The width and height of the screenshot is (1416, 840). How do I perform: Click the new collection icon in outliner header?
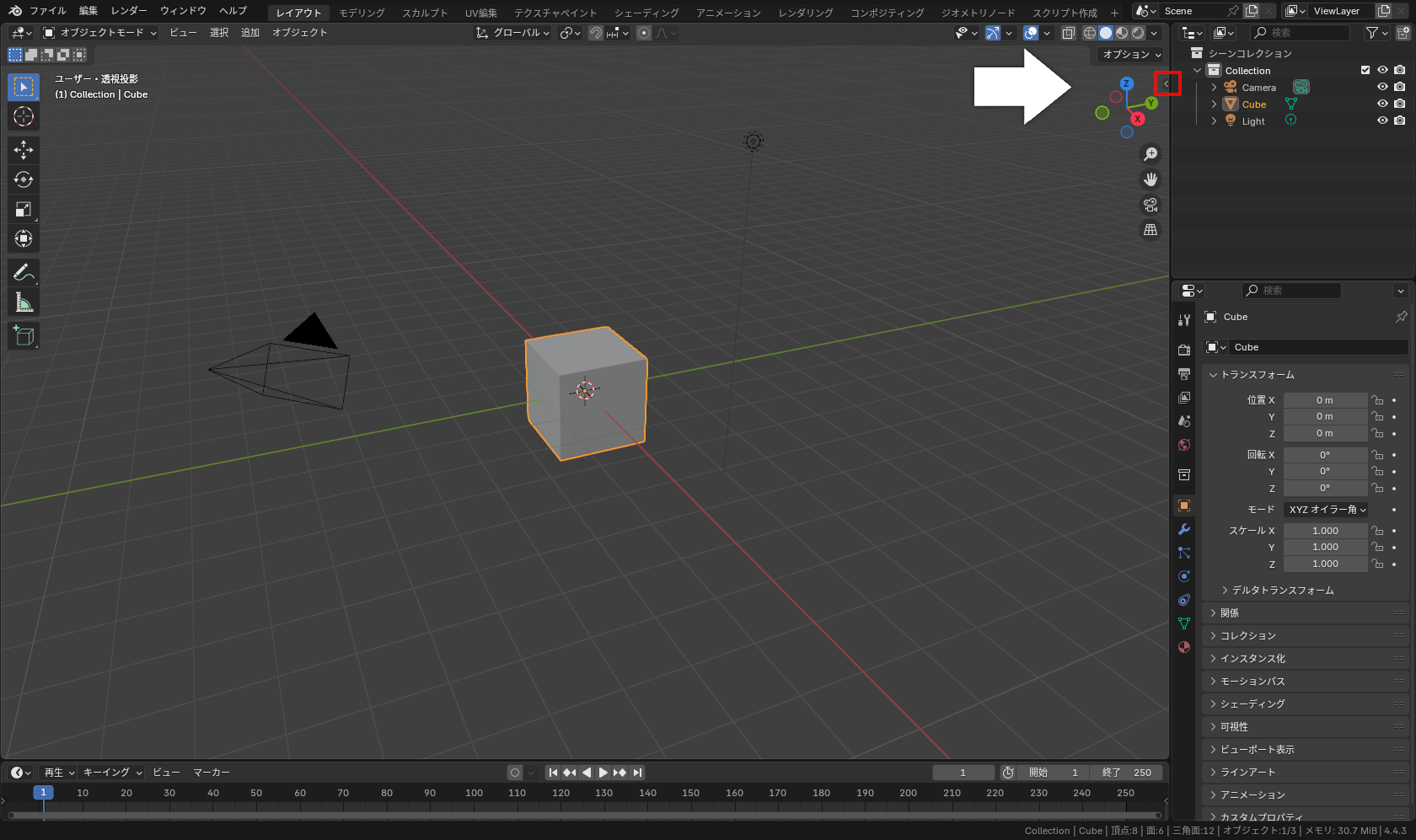click(1403, 33)
